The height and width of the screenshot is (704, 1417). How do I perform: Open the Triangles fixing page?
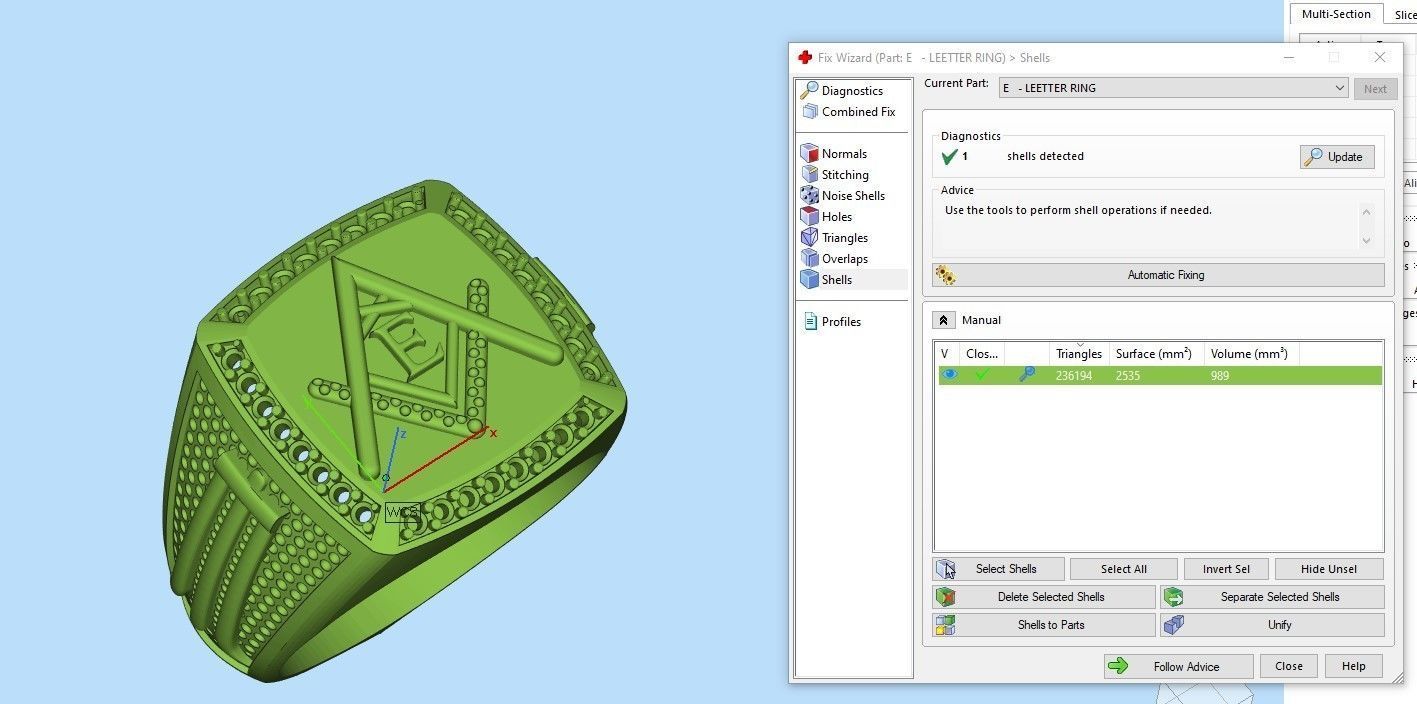(835, 238)
